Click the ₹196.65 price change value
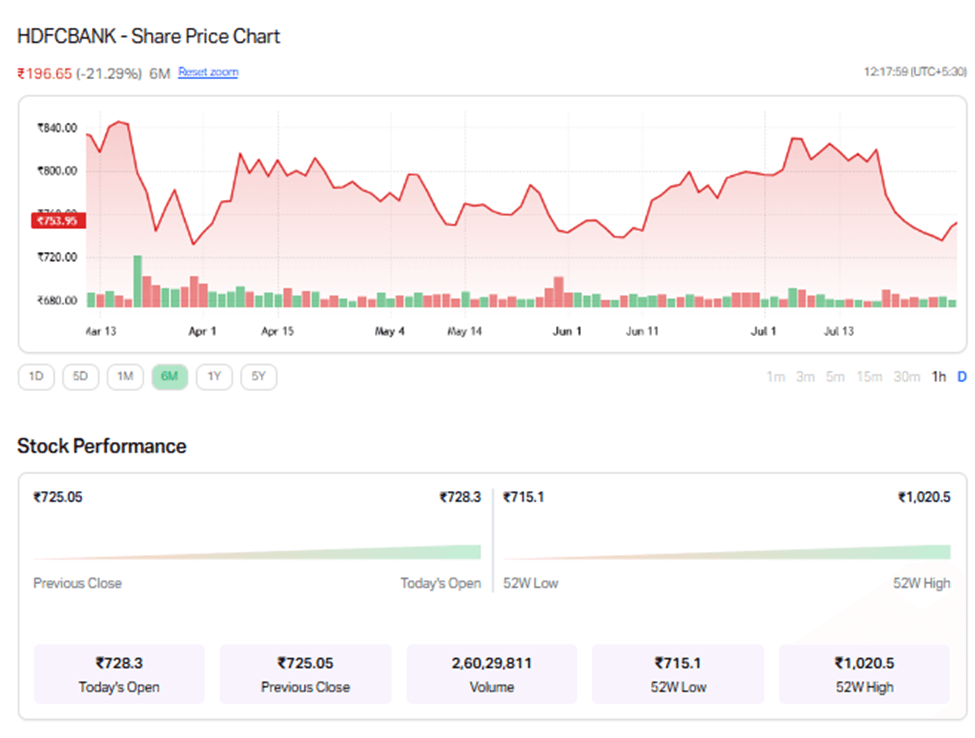 pyautogui.click(x=44, y=73)
